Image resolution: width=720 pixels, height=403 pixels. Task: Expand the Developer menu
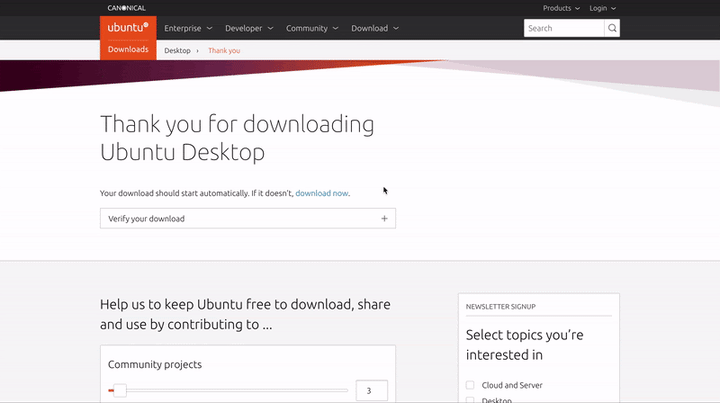point(249,28)
